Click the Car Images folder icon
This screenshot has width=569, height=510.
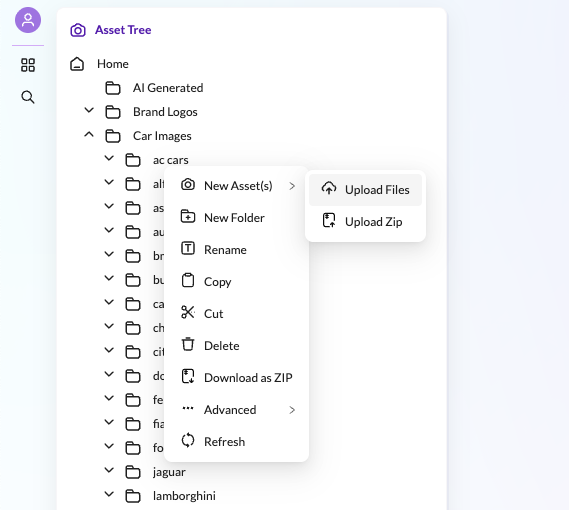click(113, 136)
